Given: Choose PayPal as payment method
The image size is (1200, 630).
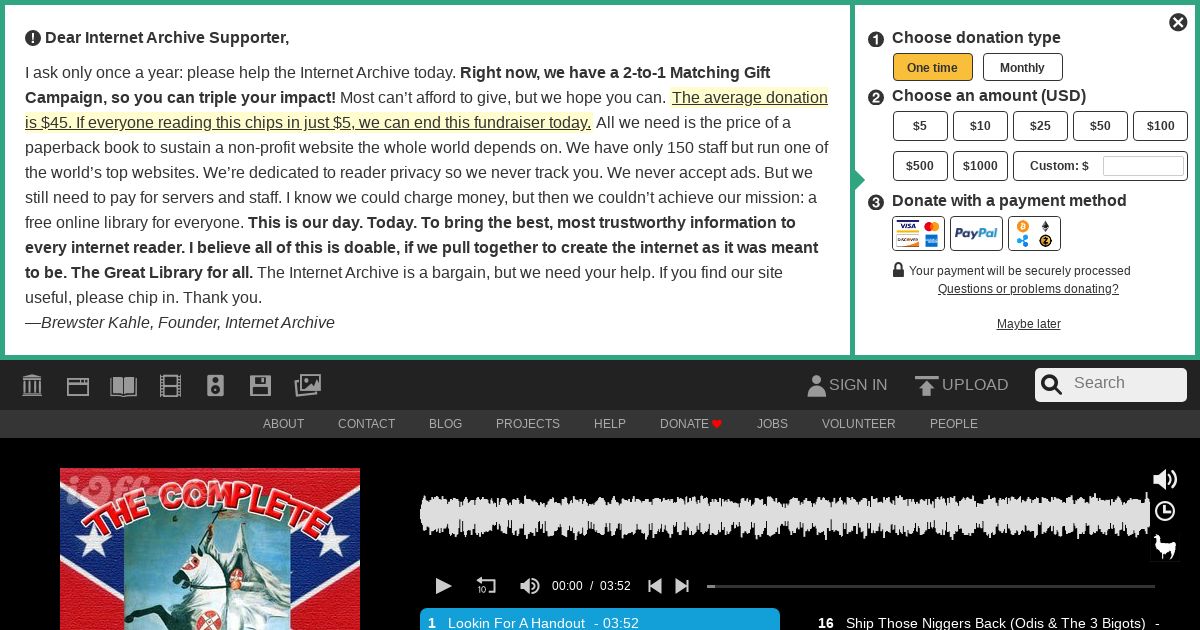Looking at the screenshot, I should [x=976, y=233].
